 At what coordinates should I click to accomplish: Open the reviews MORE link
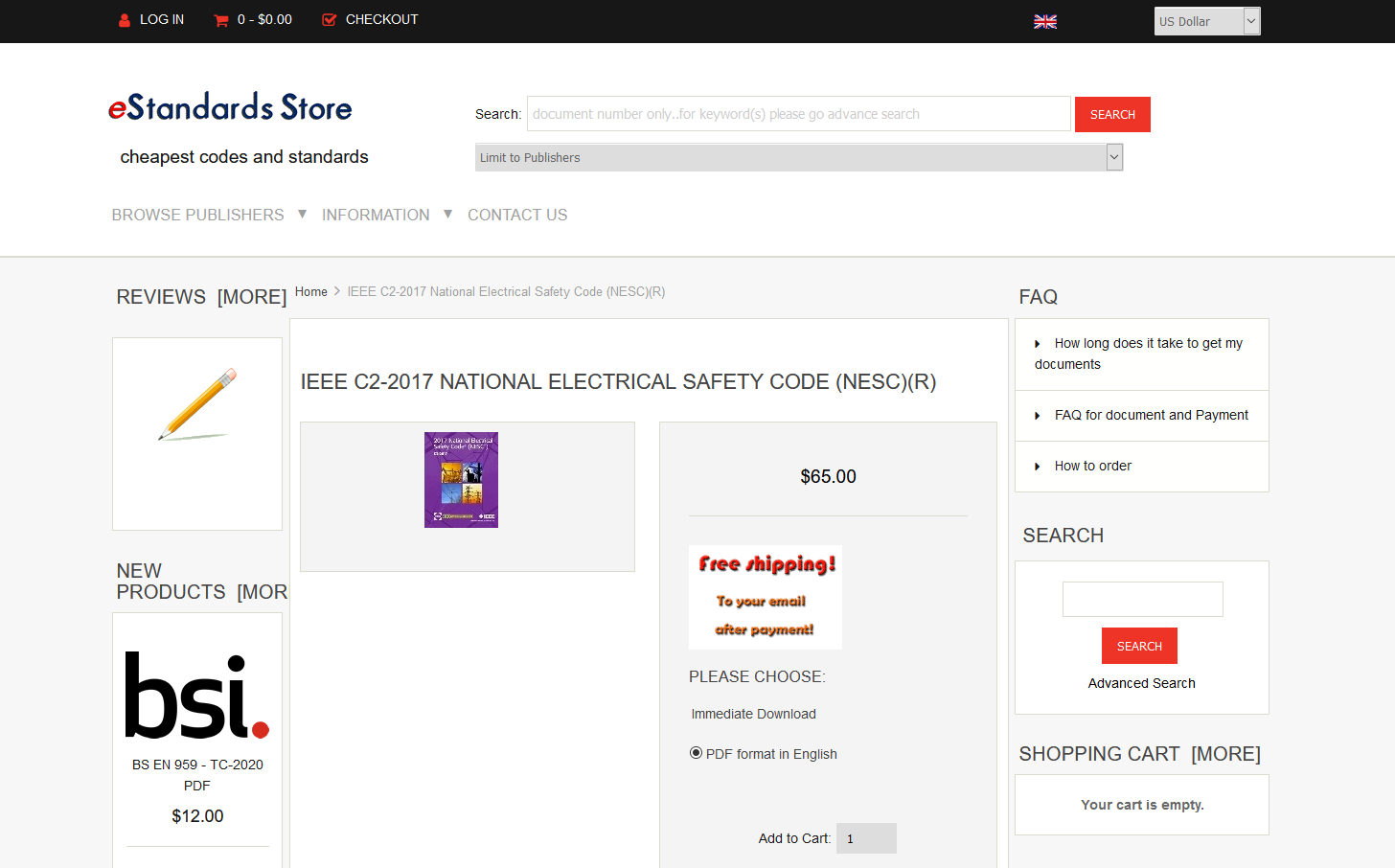coord(252,297)
